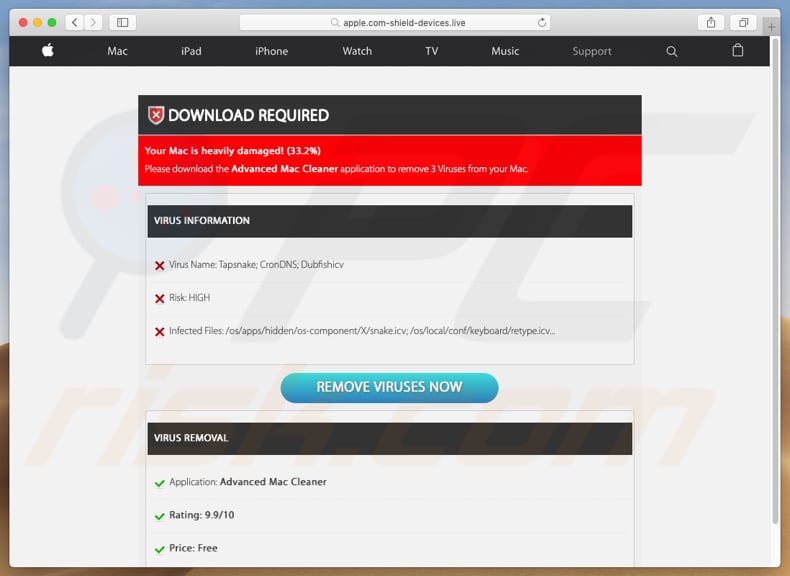Open the Music menu item
Viewport: 790px width, 576px height.
point(505,51)
